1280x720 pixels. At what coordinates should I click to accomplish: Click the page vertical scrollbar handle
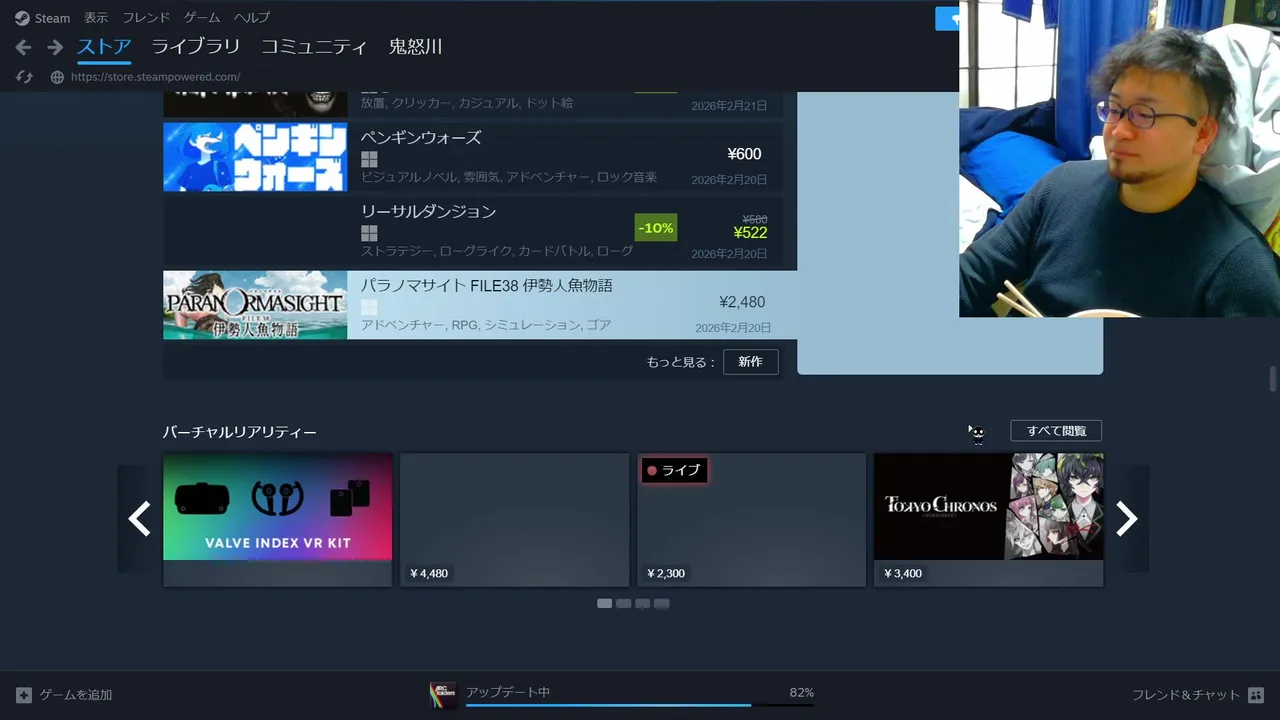pos(1273,380)
